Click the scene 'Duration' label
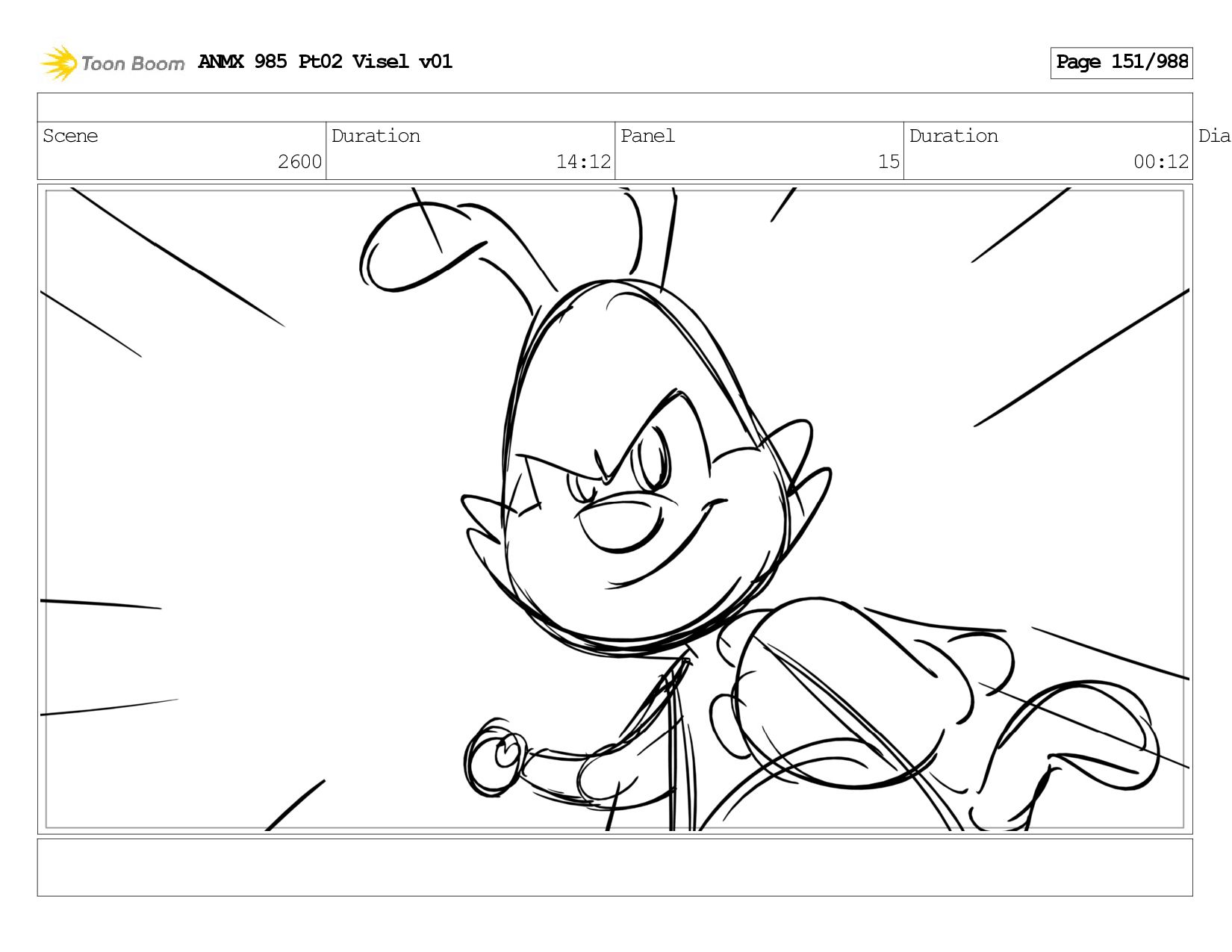Viewport: 1232px width, 952px height. pyautogui.click(x=376, y=136)
